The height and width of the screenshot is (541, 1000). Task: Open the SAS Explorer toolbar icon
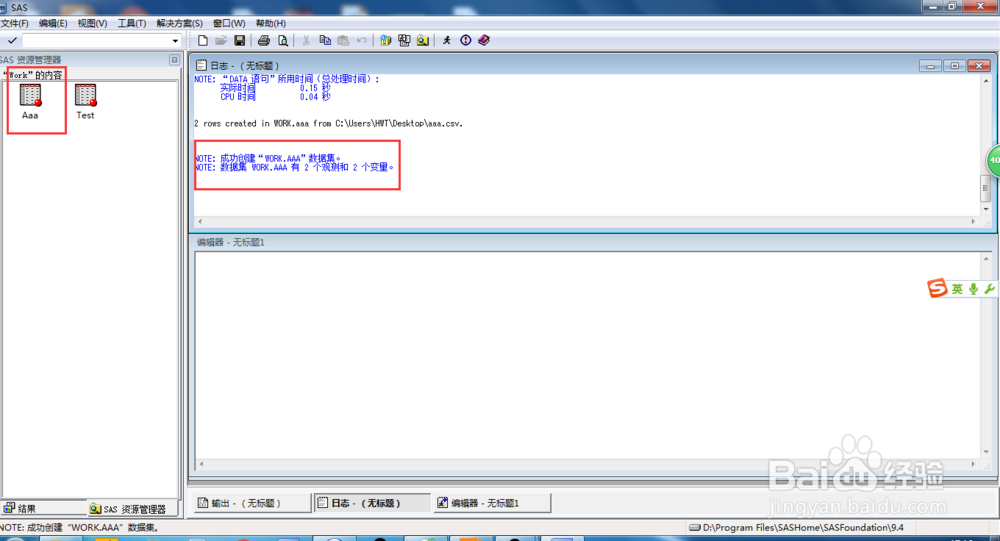click(422, 41)
